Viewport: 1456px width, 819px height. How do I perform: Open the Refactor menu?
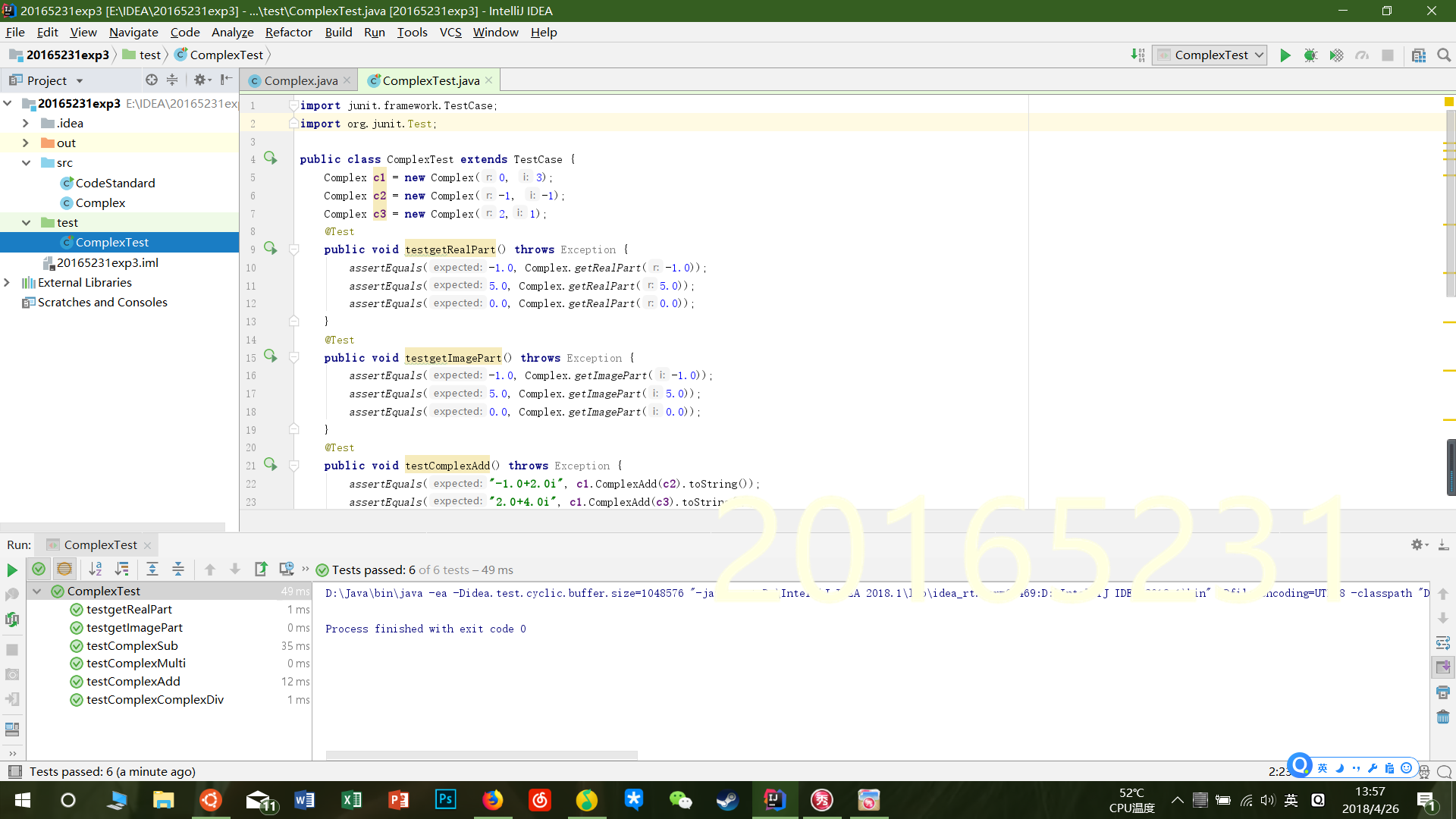pyautogui.click(x=288, y=32)
